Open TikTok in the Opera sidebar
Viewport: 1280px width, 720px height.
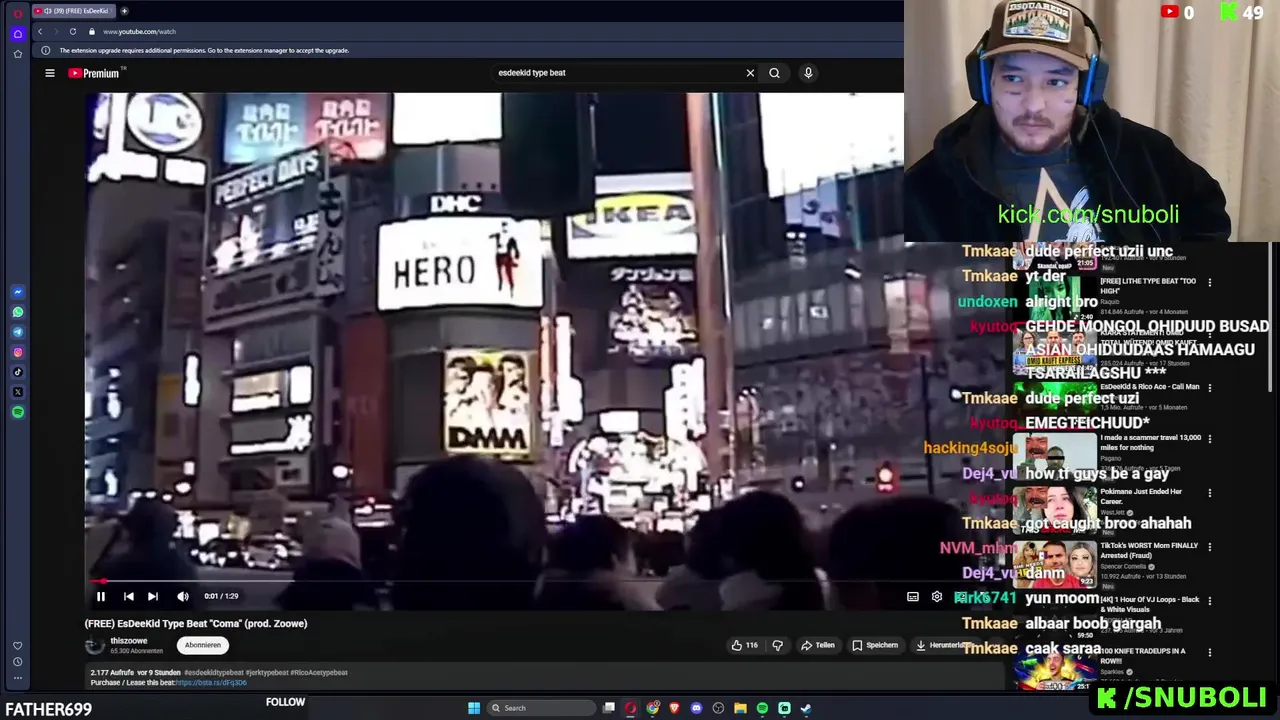pyautogui.click(x=18, y=372)
